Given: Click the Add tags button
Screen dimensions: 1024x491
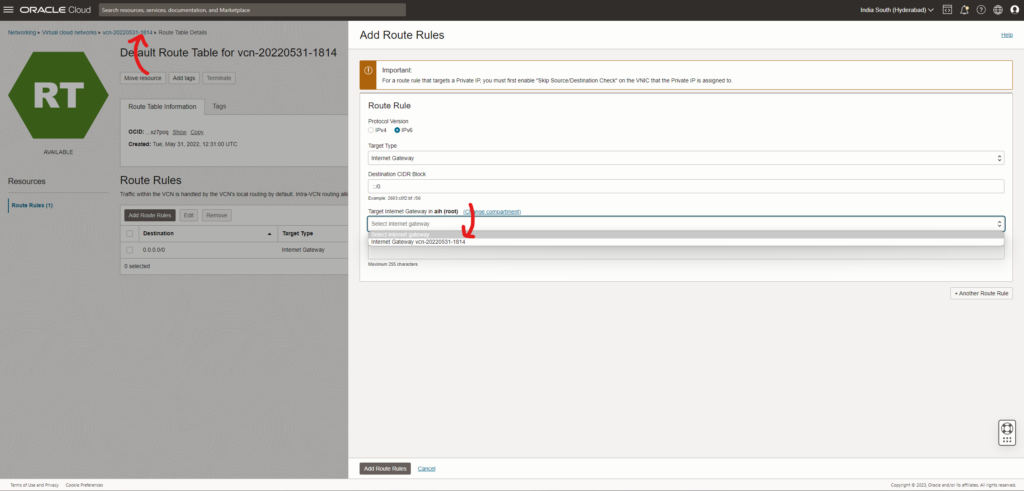Looking at the screenshot, I should (x=184, y=78).
